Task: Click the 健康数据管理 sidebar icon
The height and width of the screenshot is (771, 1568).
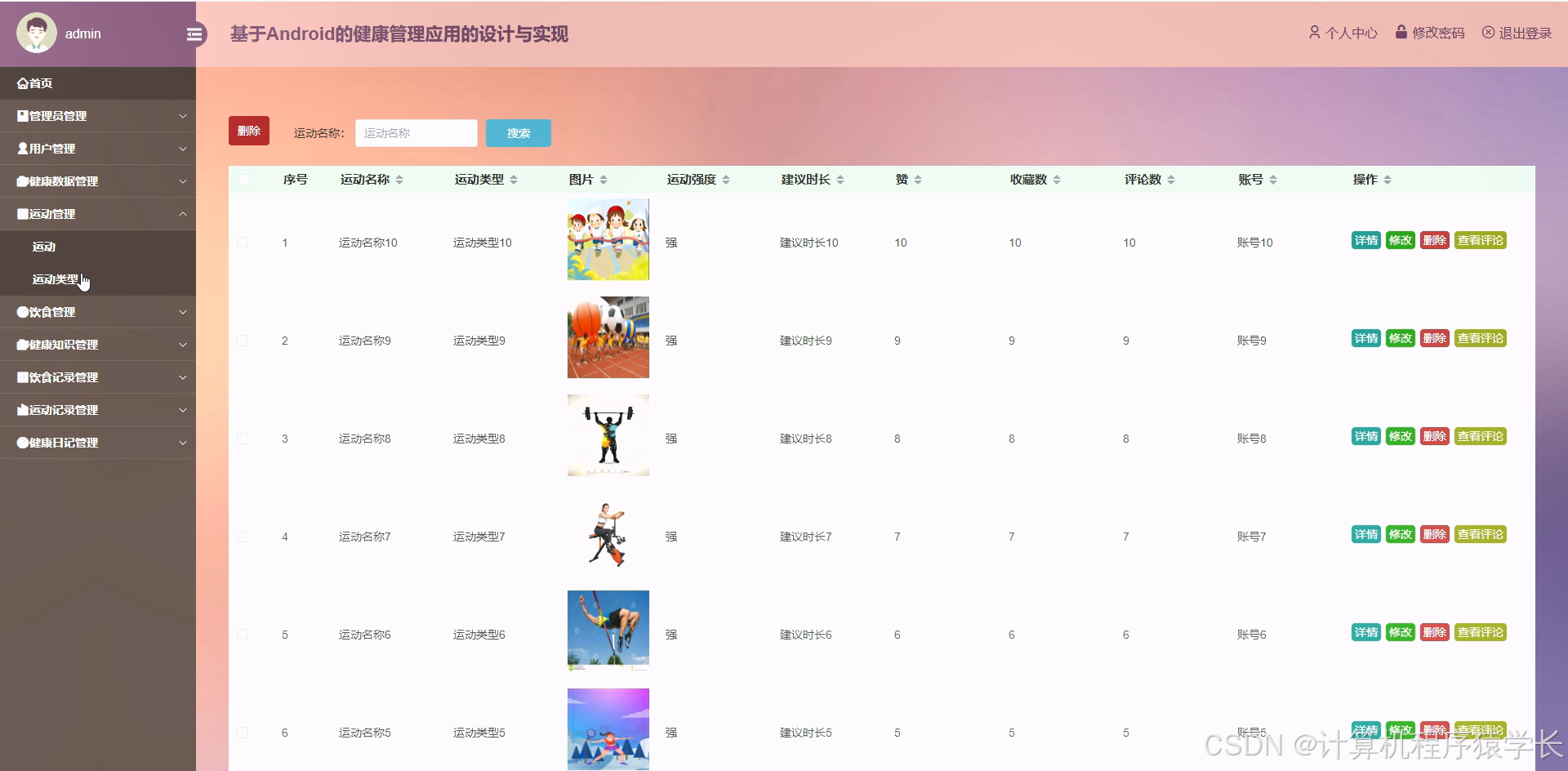Action: (21, 181)
